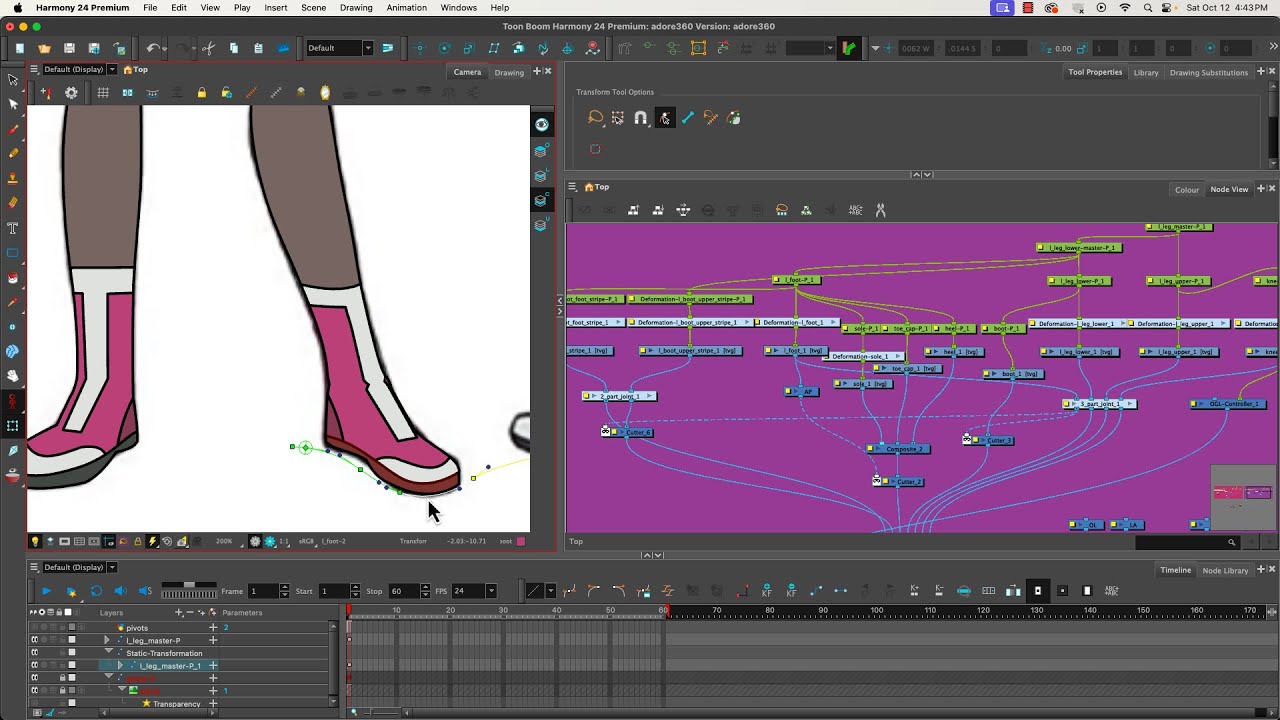Viewport: 1280px width, 720px height.
Task: Toggle visibility of l_leg_master-P_1 layer
Action: [x=35, y=665]
